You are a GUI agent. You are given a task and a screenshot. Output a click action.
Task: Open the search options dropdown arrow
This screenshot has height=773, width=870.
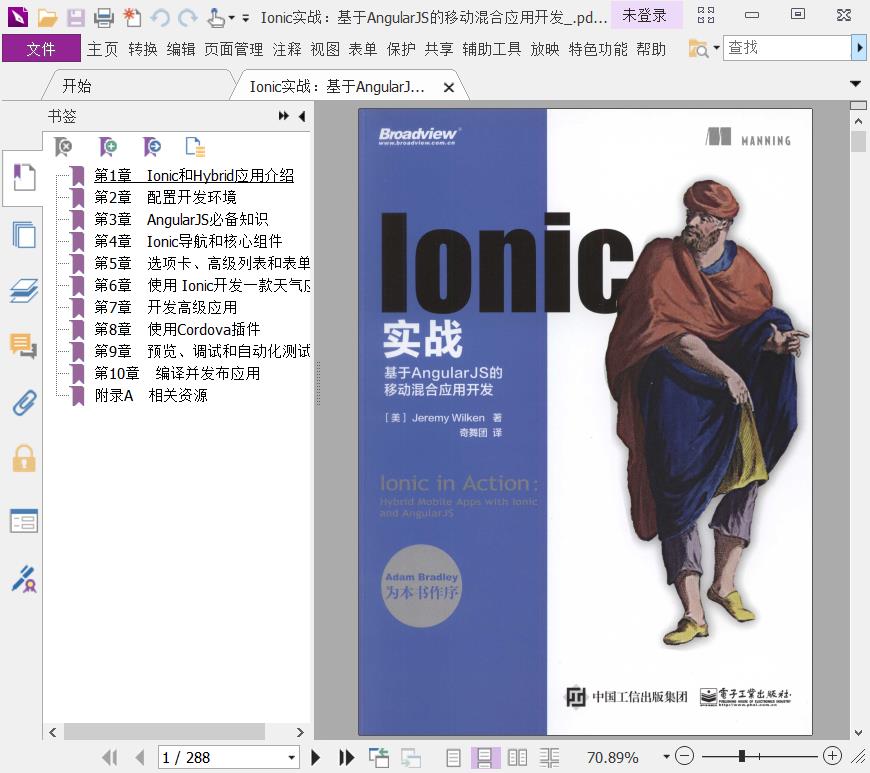coord(716,48)
